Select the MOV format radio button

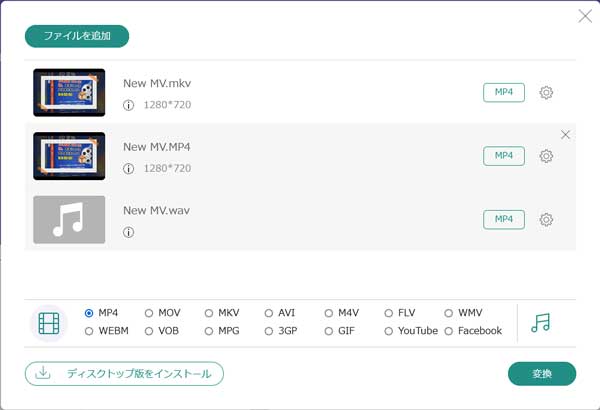[149, 313]
